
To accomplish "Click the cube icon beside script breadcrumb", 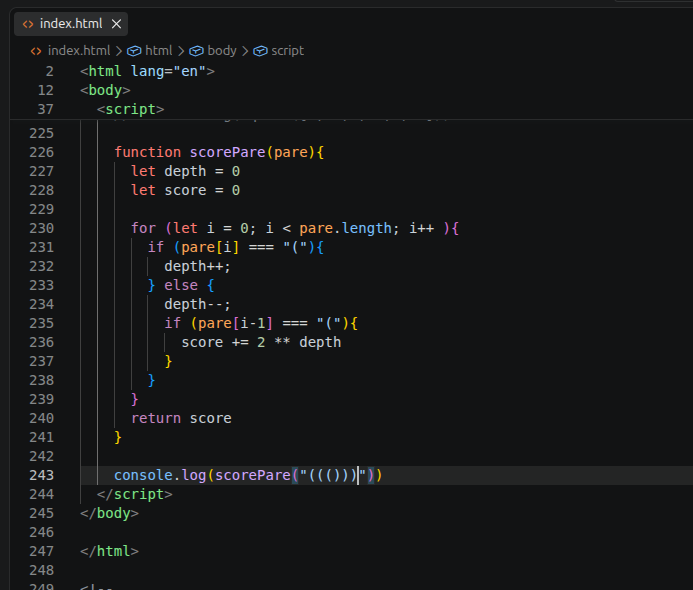I will (260, 51).
